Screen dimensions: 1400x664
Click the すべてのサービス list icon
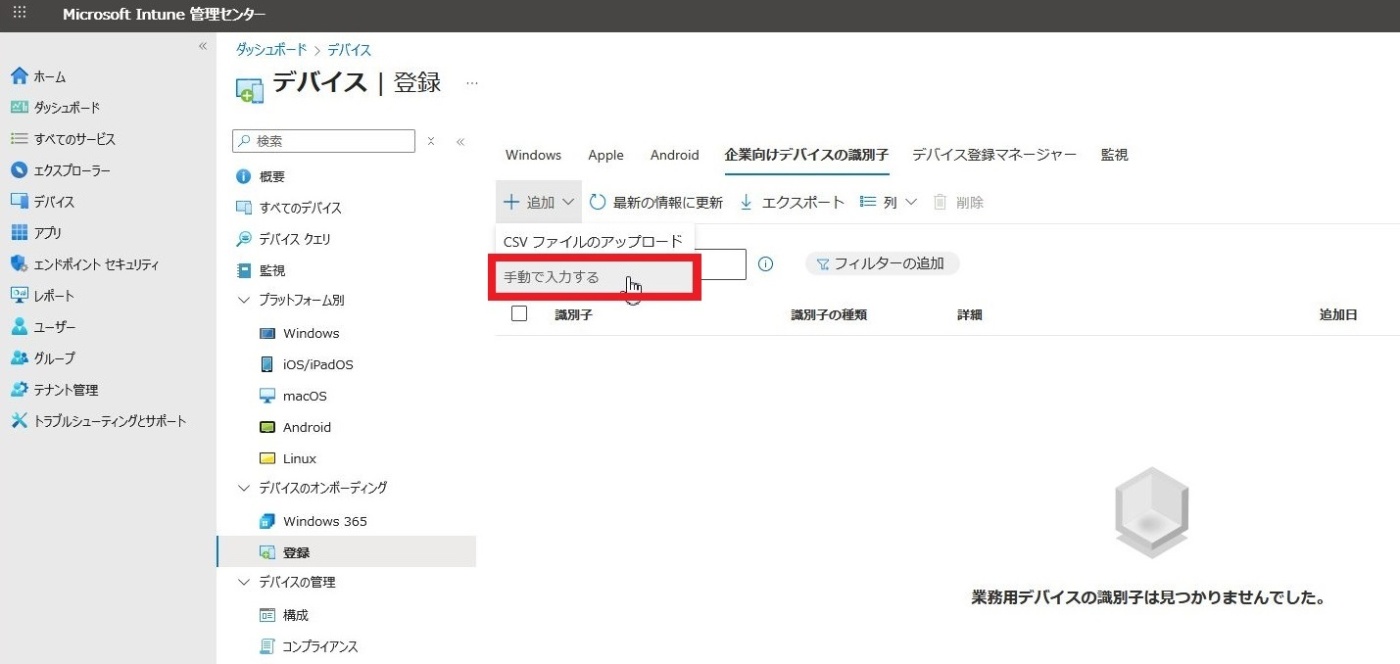tap(19, 139)
